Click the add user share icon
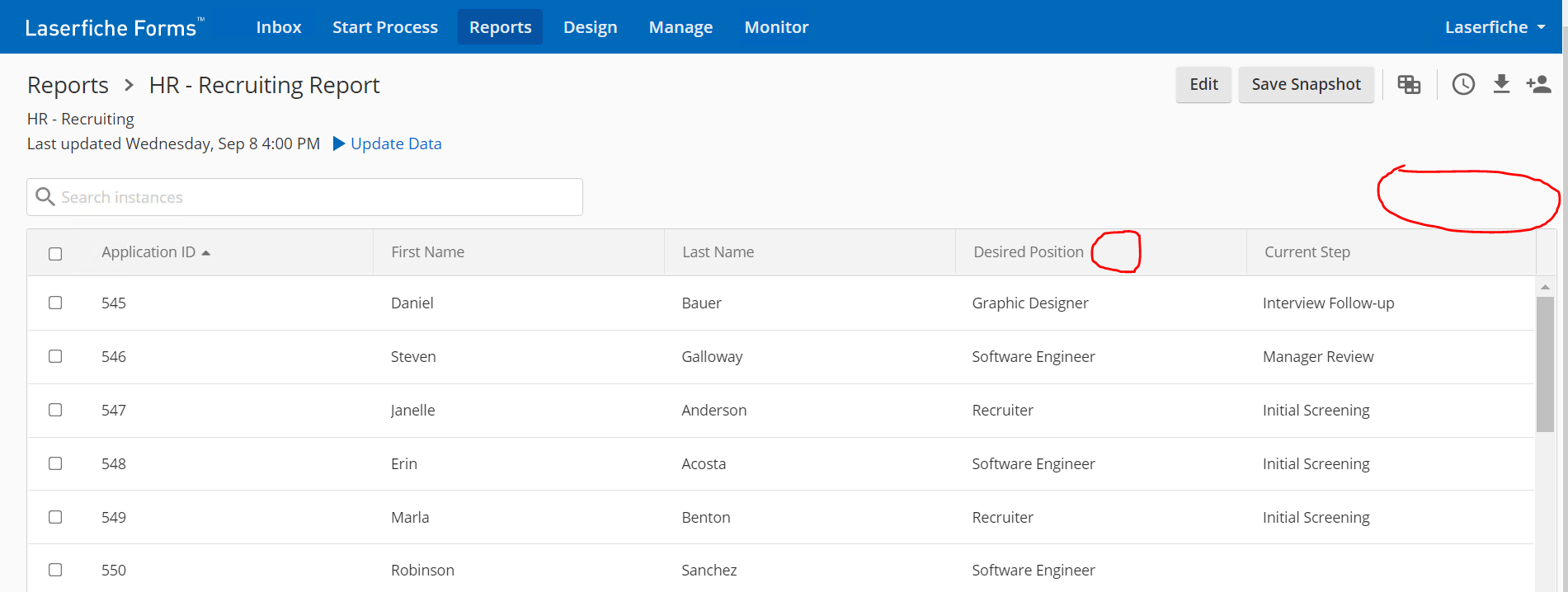Viewport: 1568px width, 592px height. point(1538,84)
